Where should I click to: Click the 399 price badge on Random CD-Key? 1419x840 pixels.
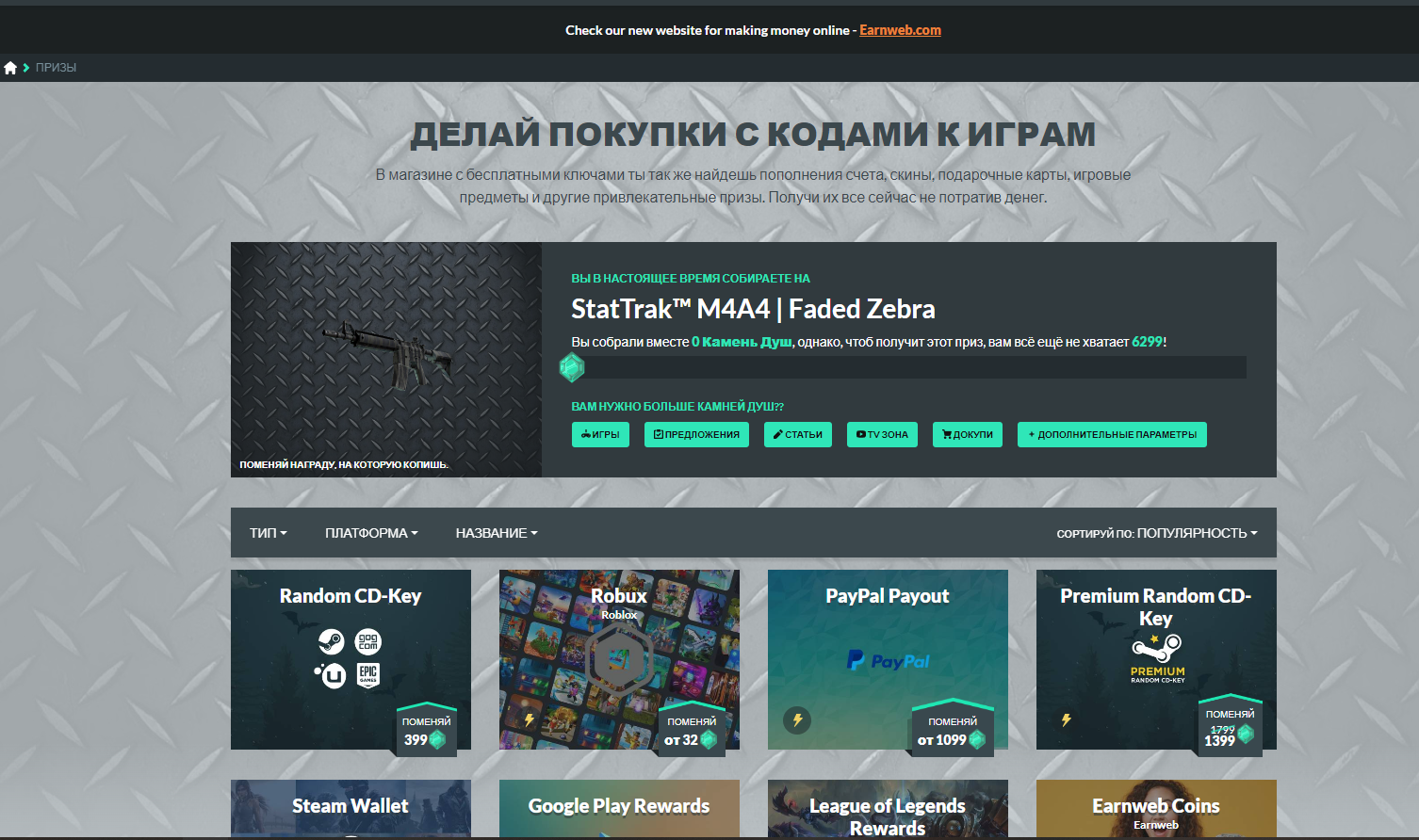(426, 730)
